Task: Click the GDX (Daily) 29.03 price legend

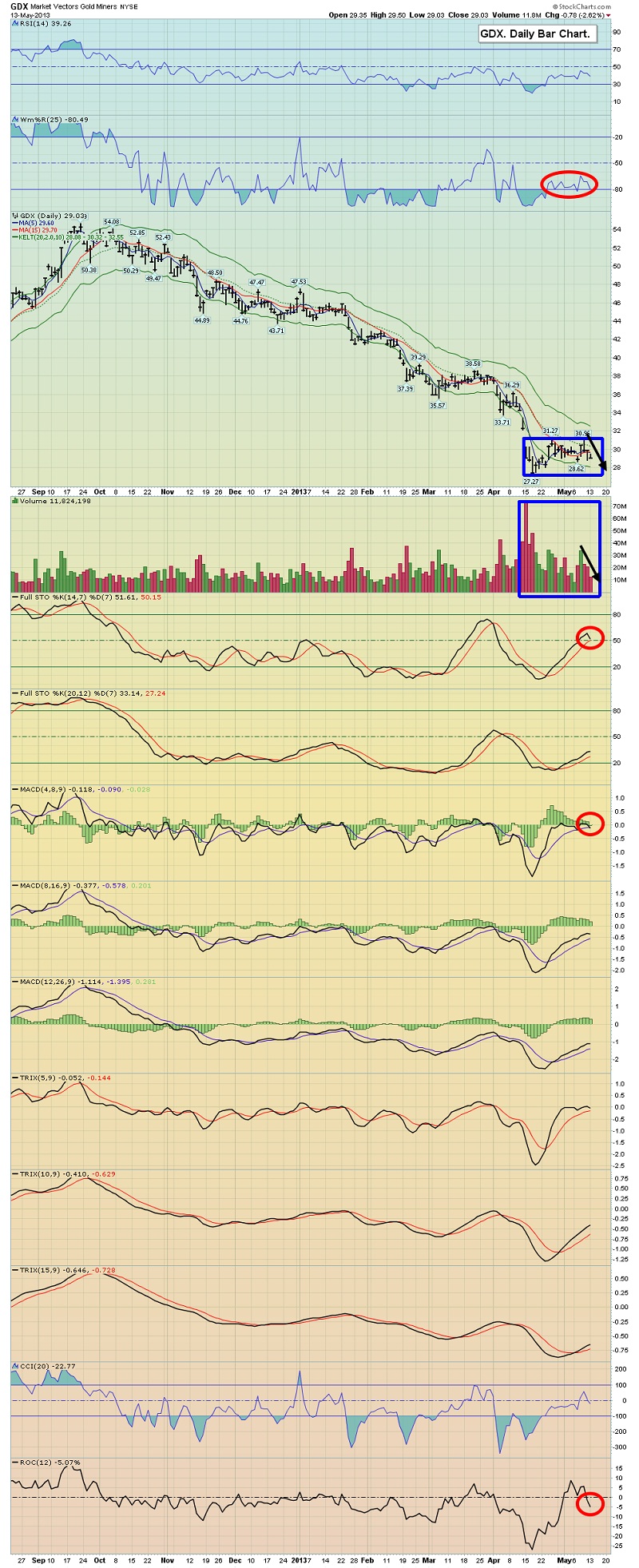Action: [x=49, y=216]
